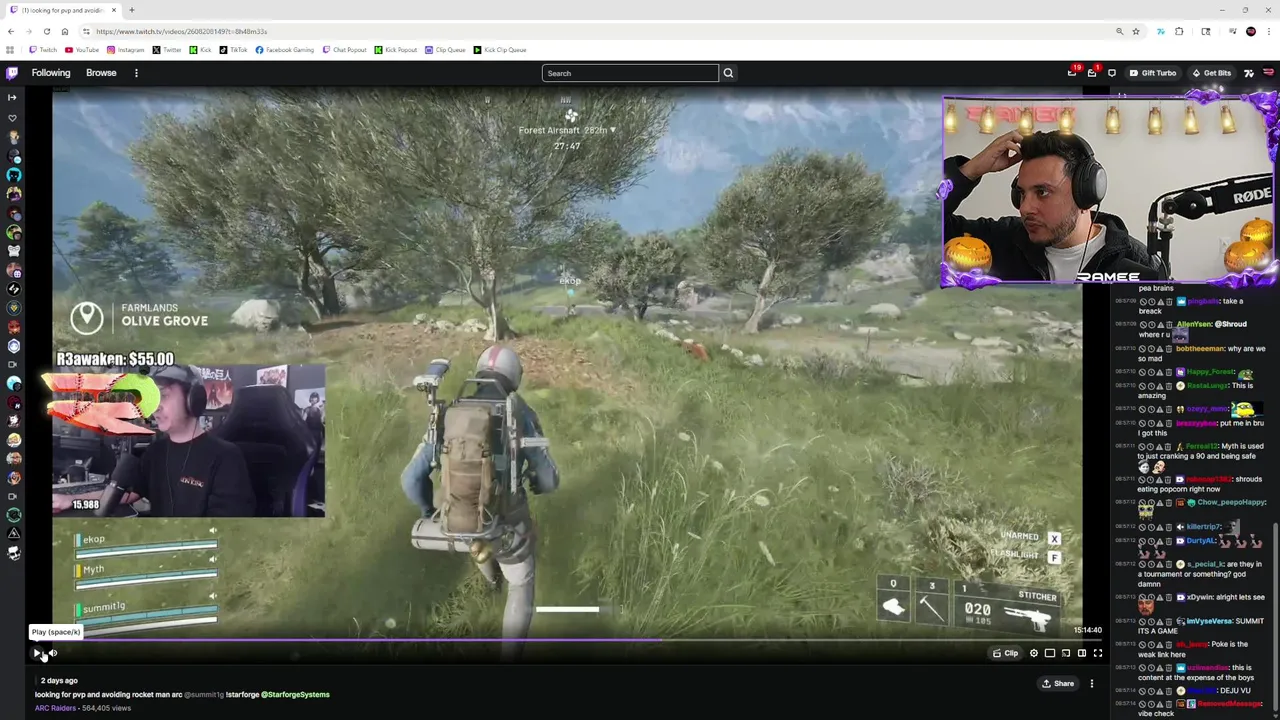
Task: Click the site information icon in address bar
Action: pyautogui.click(x=86, y=32)
